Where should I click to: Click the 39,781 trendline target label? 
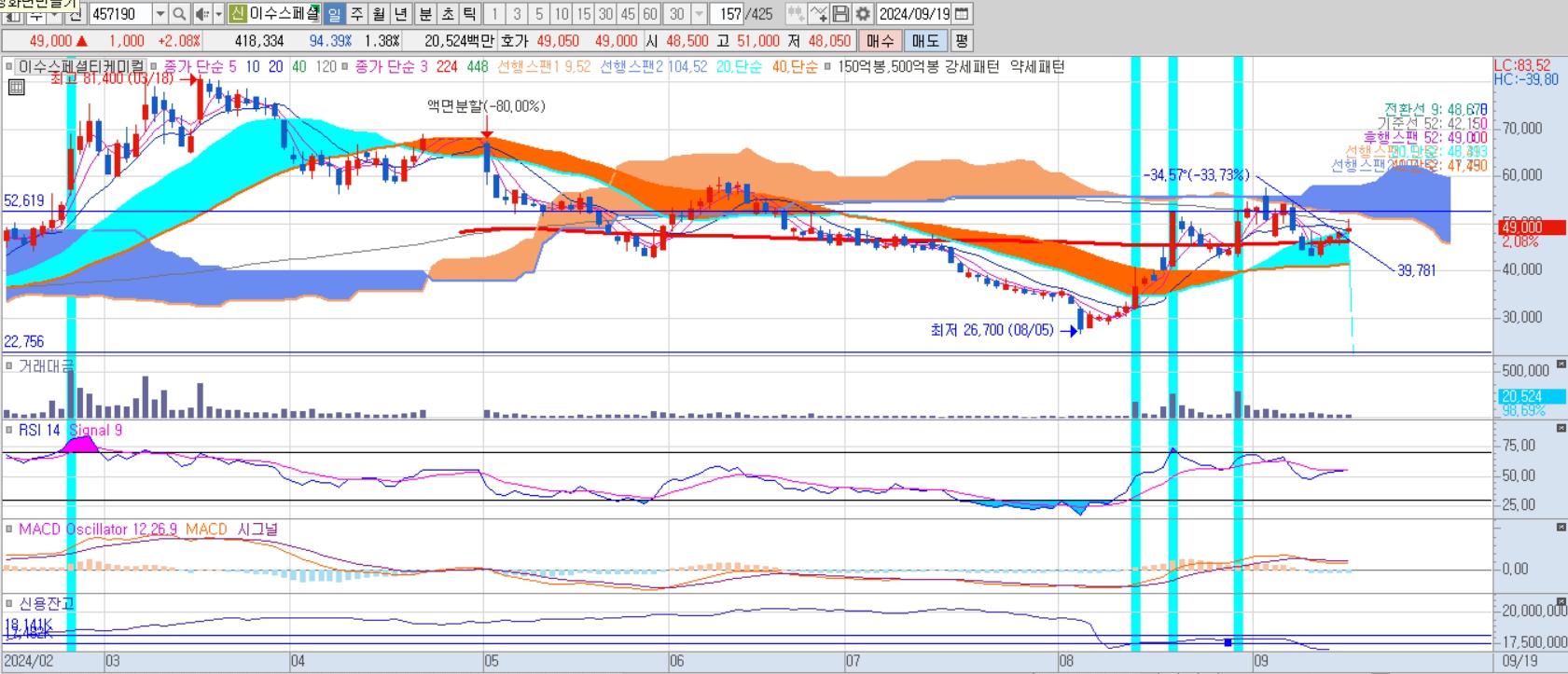1416,270
